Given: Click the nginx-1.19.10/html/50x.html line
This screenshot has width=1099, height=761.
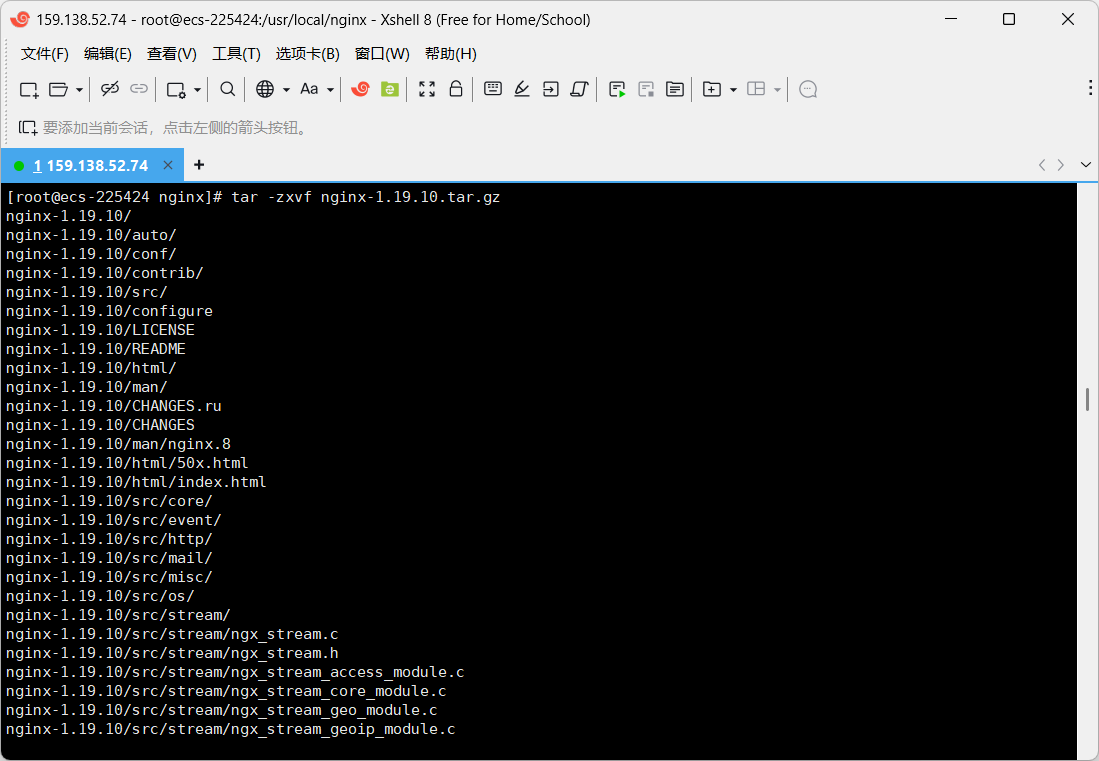Looking at the screenshot, I should click(x=127, y=463).
